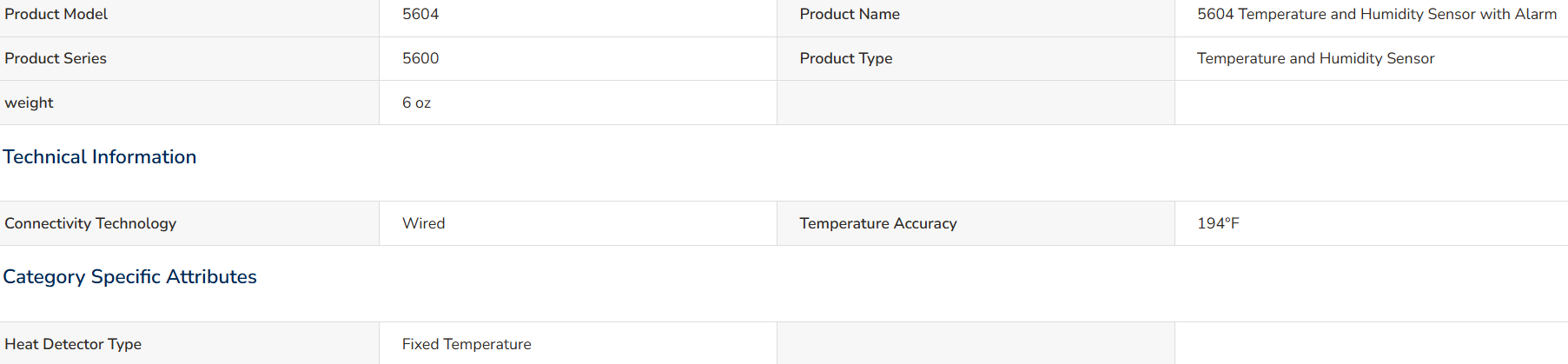Select the Connectivity Technology label
Viewport: 1568px width, 364px height.
coord(90,223)
